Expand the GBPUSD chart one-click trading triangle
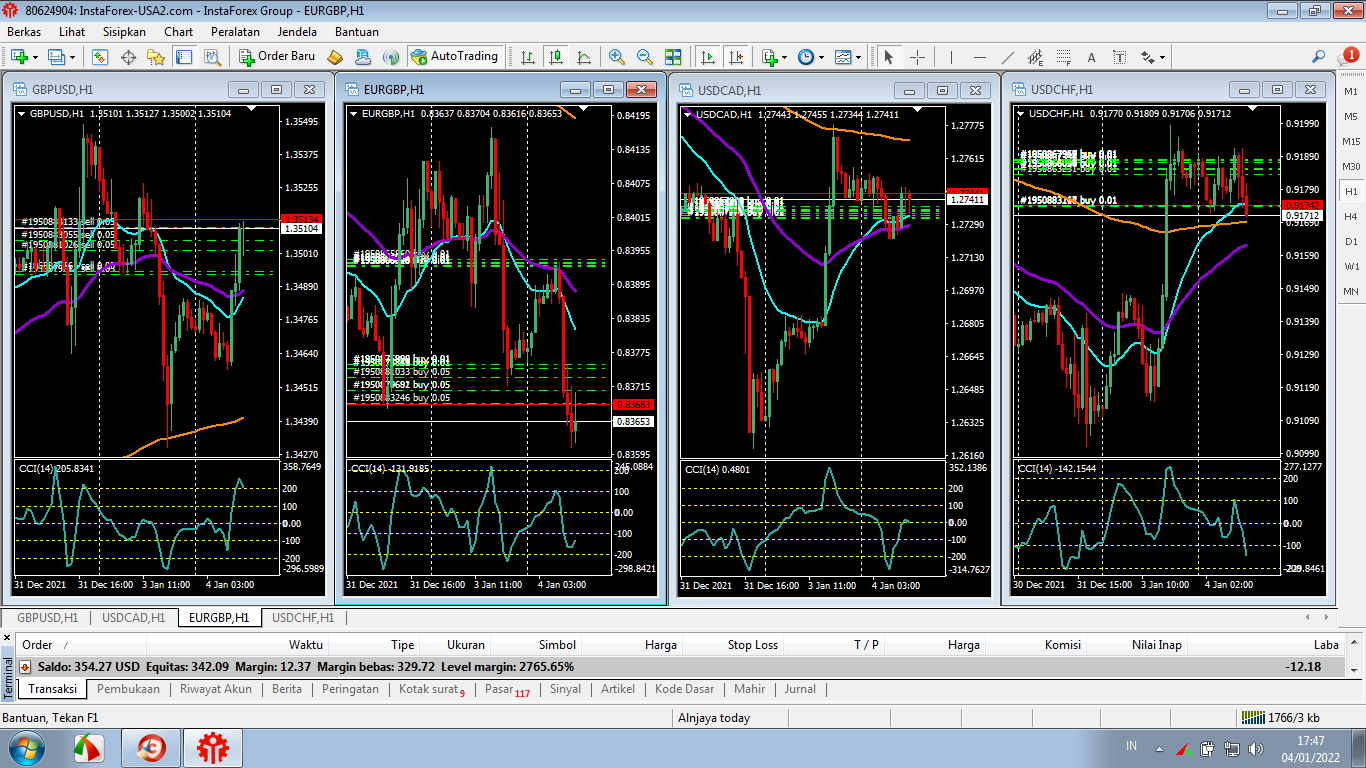 point(21,114)
